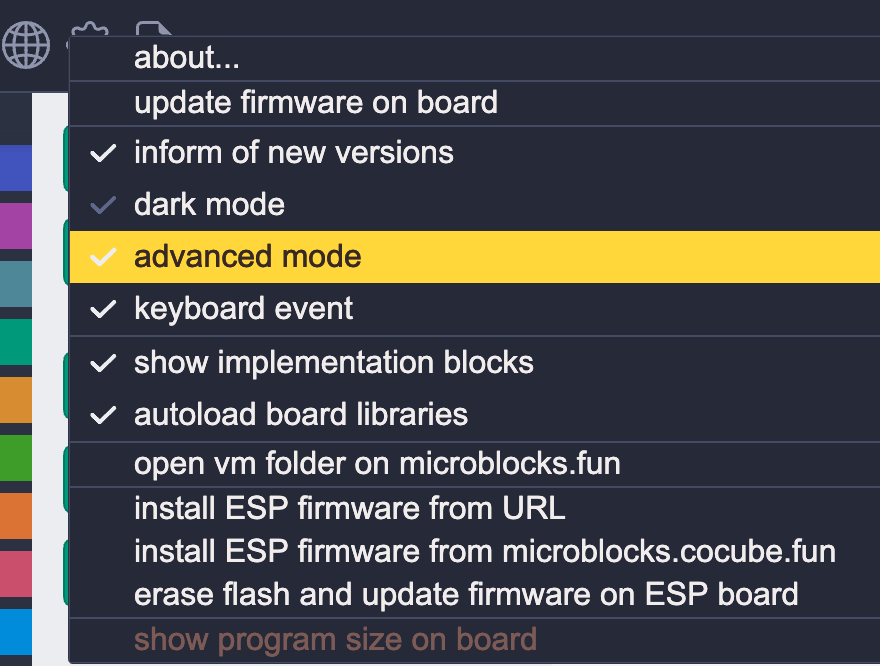Click the purple category swatch
Image resolution: width=880 pixels, height=666 pixels.
point(16,226)
